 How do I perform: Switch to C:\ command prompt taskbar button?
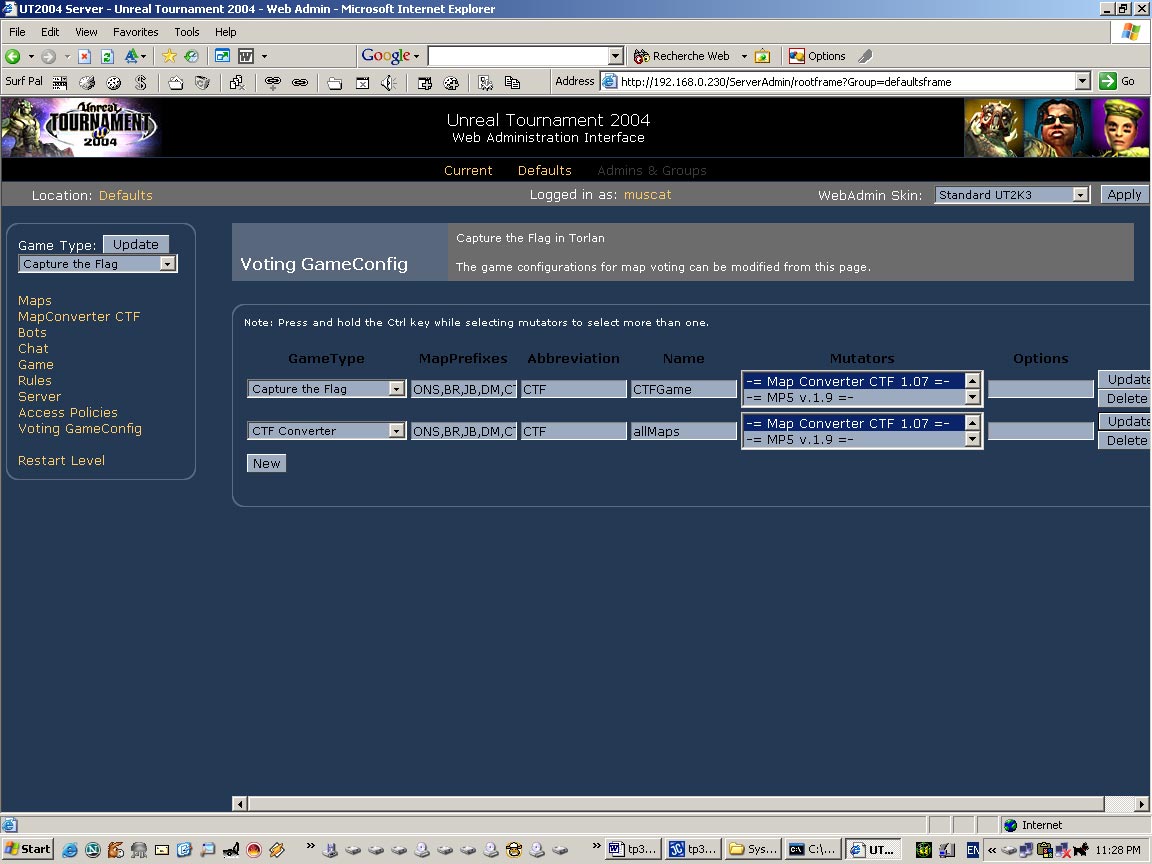click(813, 849)
